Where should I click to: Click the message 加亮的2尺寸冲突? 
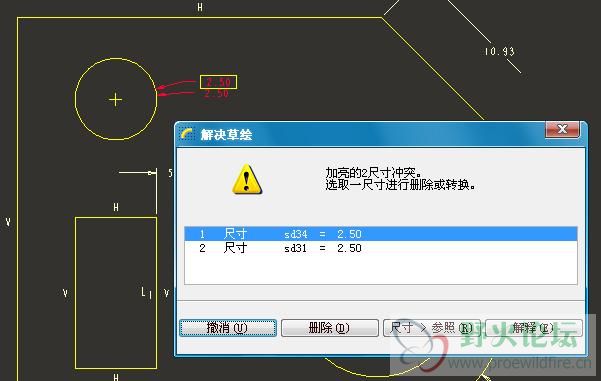374,173
